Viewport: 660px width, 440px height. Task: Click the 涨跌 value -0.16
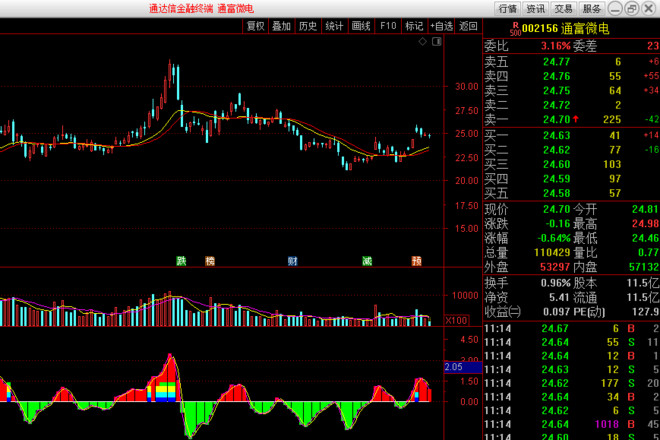click(x=557, y=224)
